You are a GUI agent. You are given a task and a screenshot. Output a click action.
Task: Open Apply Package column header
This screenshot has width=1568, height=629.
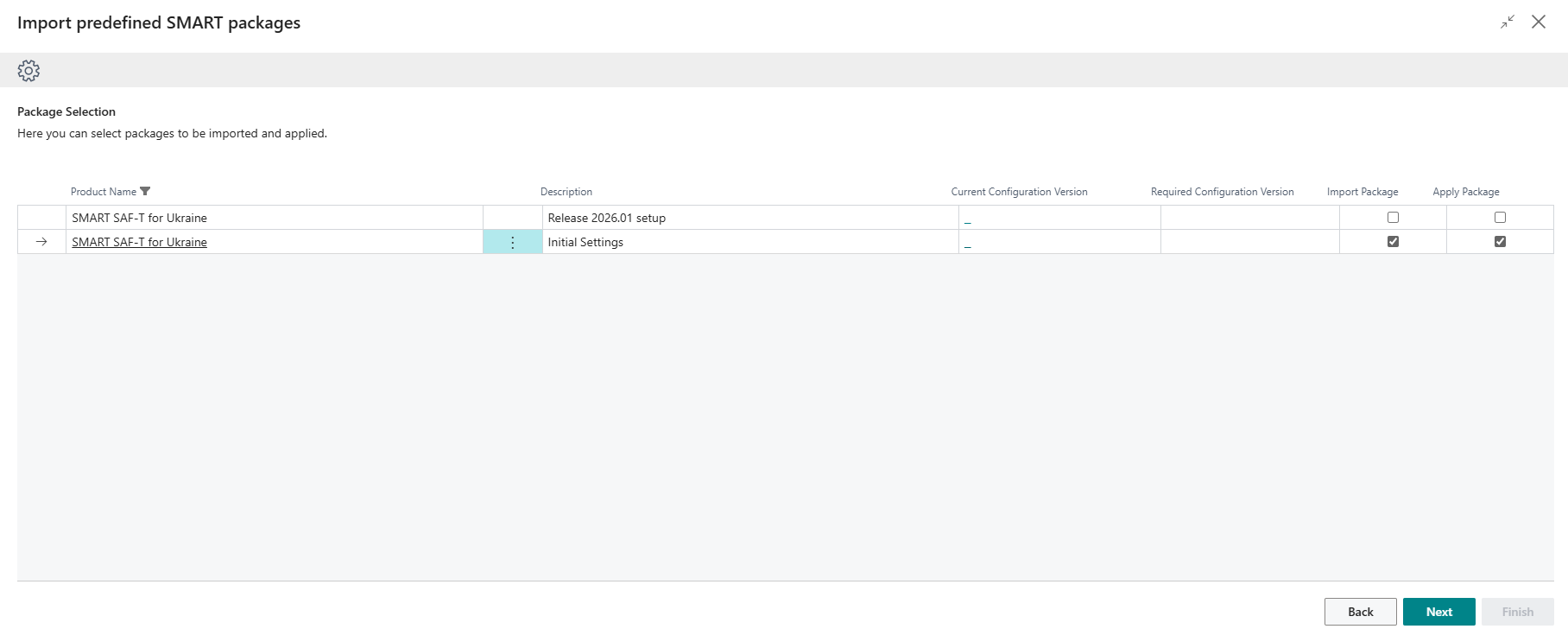point(1466,192)
